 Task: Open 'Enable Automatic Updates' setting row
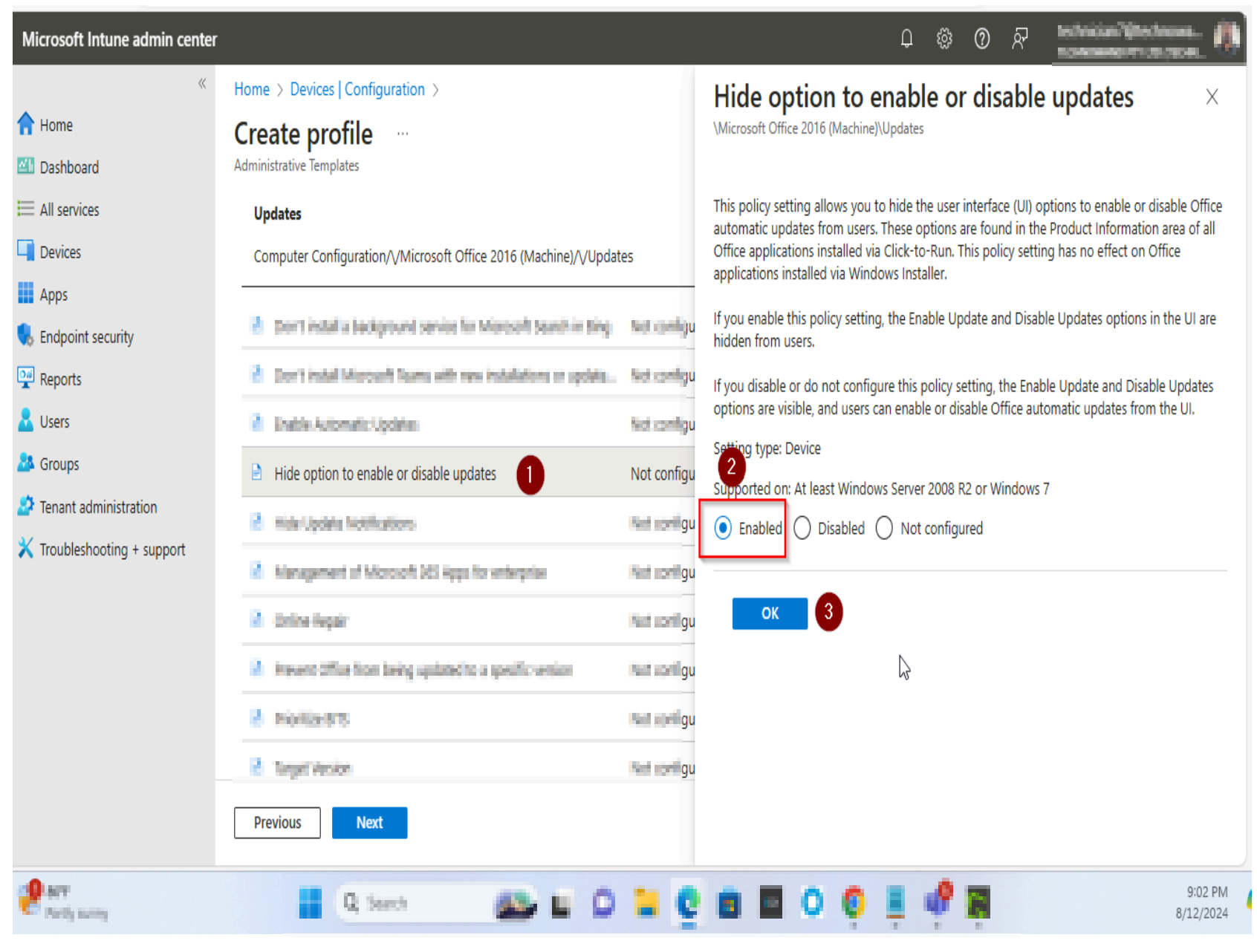pyautogui.click(x=468, y=424)
